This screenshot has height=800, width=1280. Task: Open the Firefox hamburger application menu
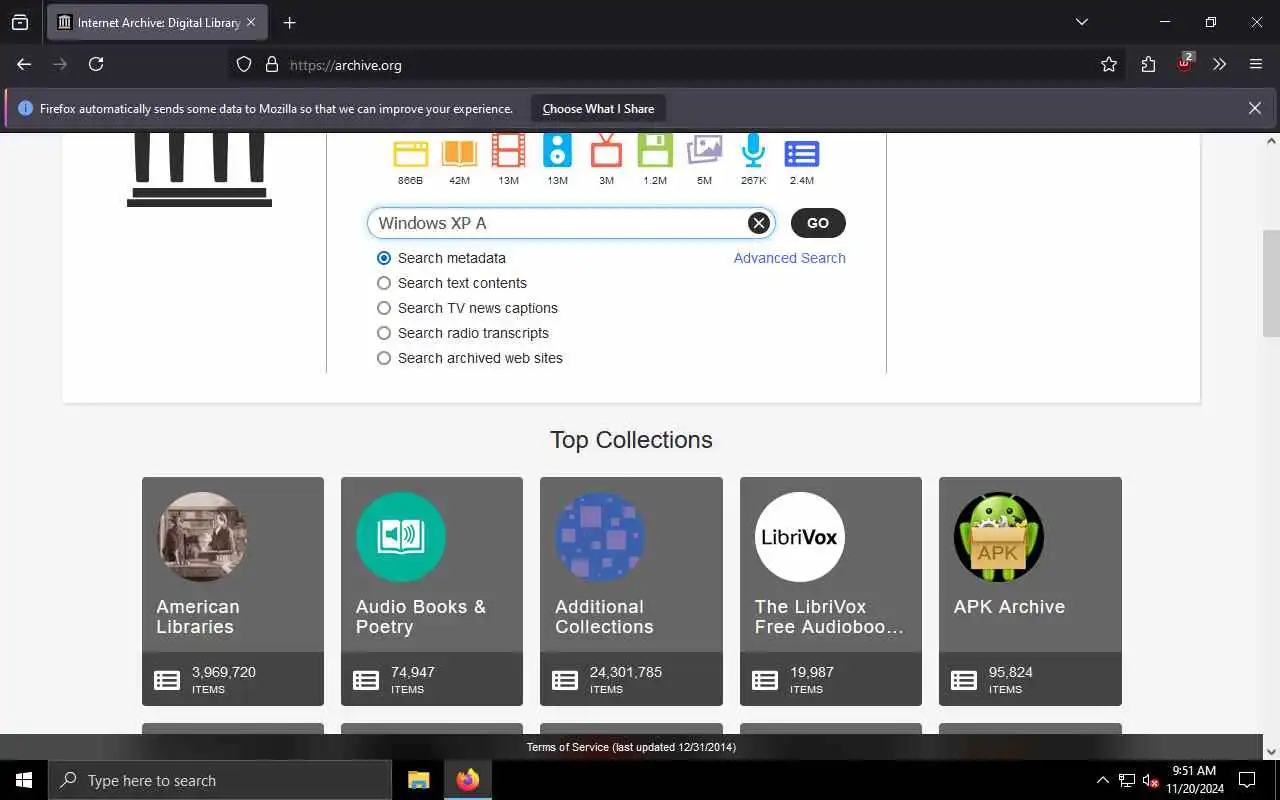click(1256, 64)
